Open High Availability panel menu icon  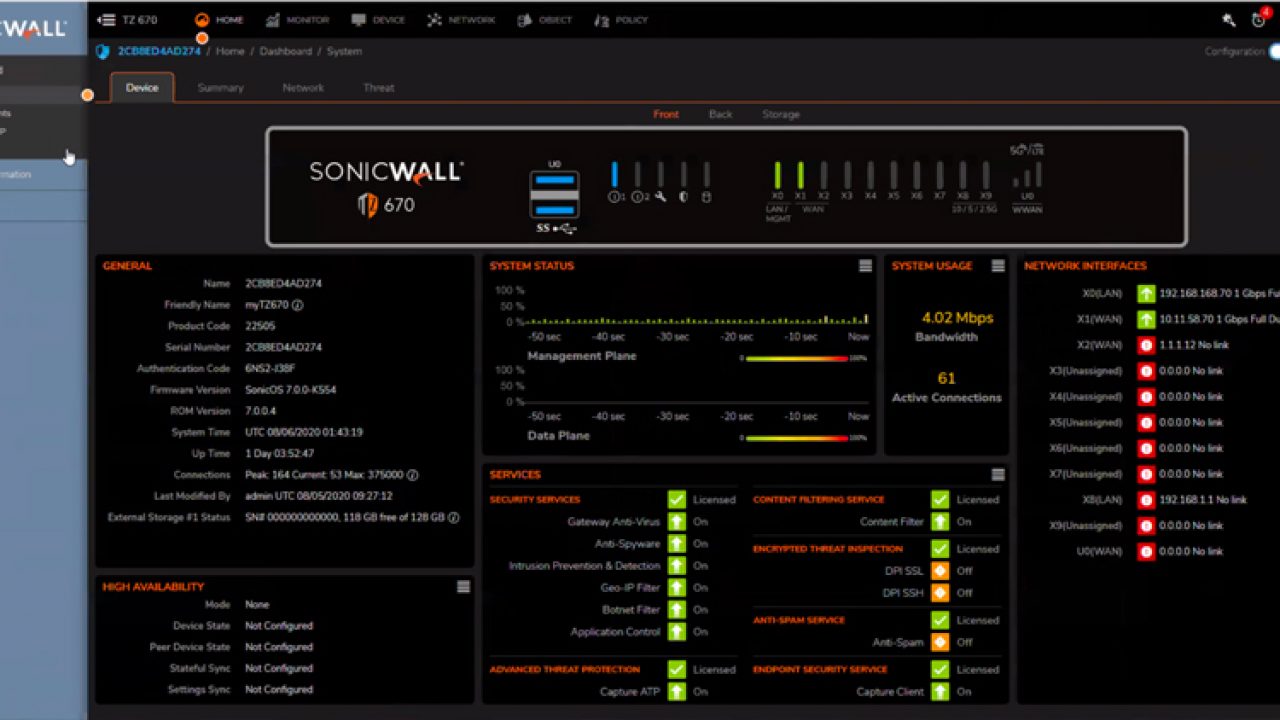click(x=463, y=587)
